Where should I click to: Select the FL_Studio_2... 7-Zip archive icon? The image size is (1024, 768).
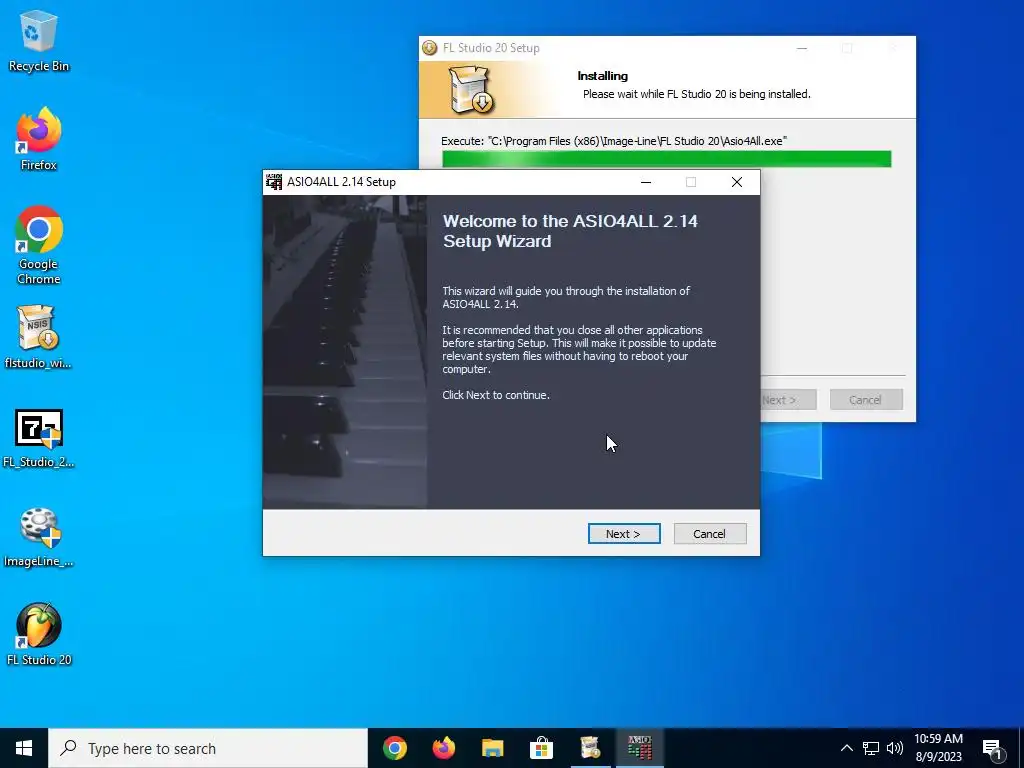click(39, 438)
